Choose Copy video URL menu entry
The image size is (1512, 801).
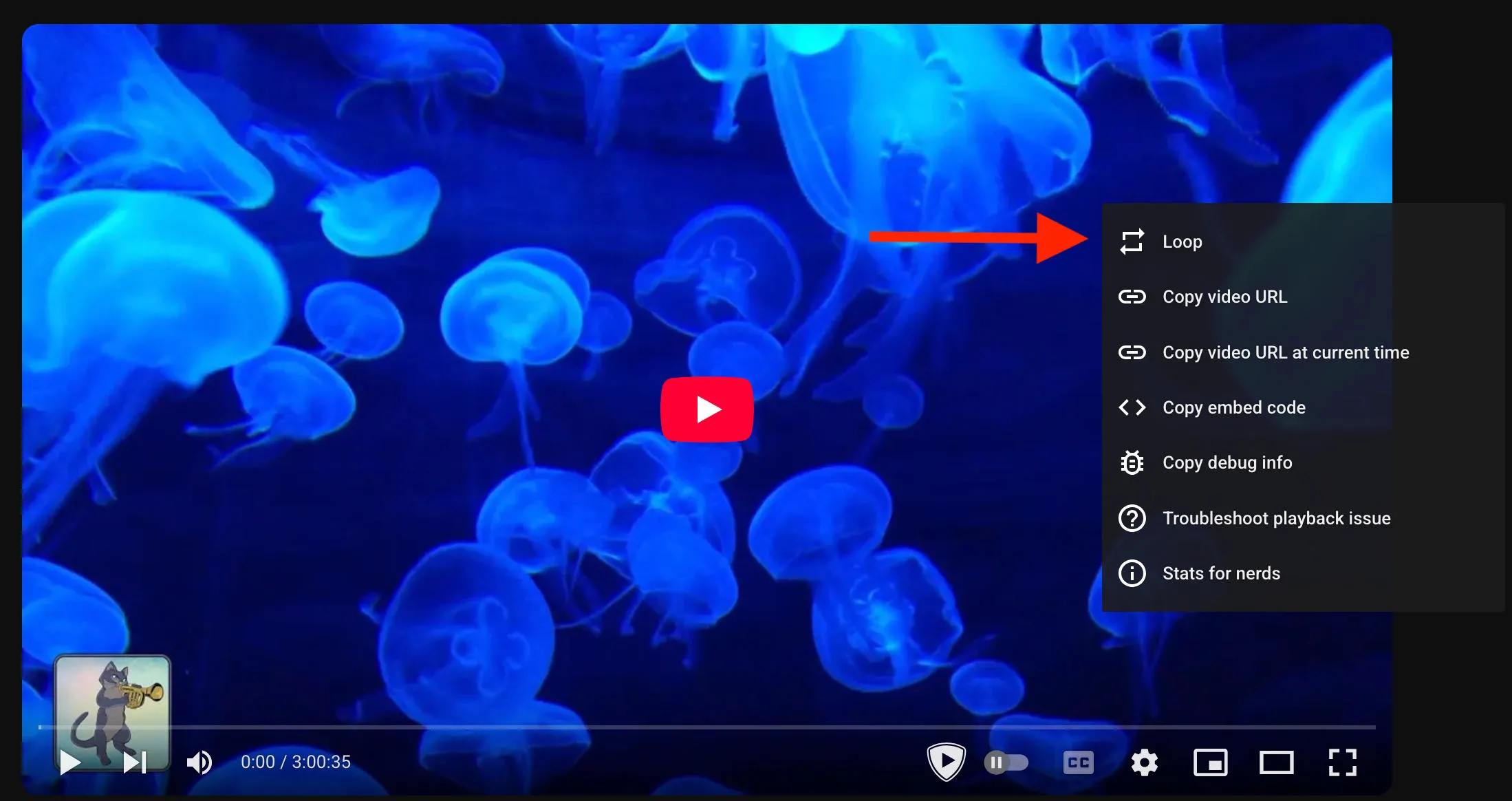coord(1303,297)
